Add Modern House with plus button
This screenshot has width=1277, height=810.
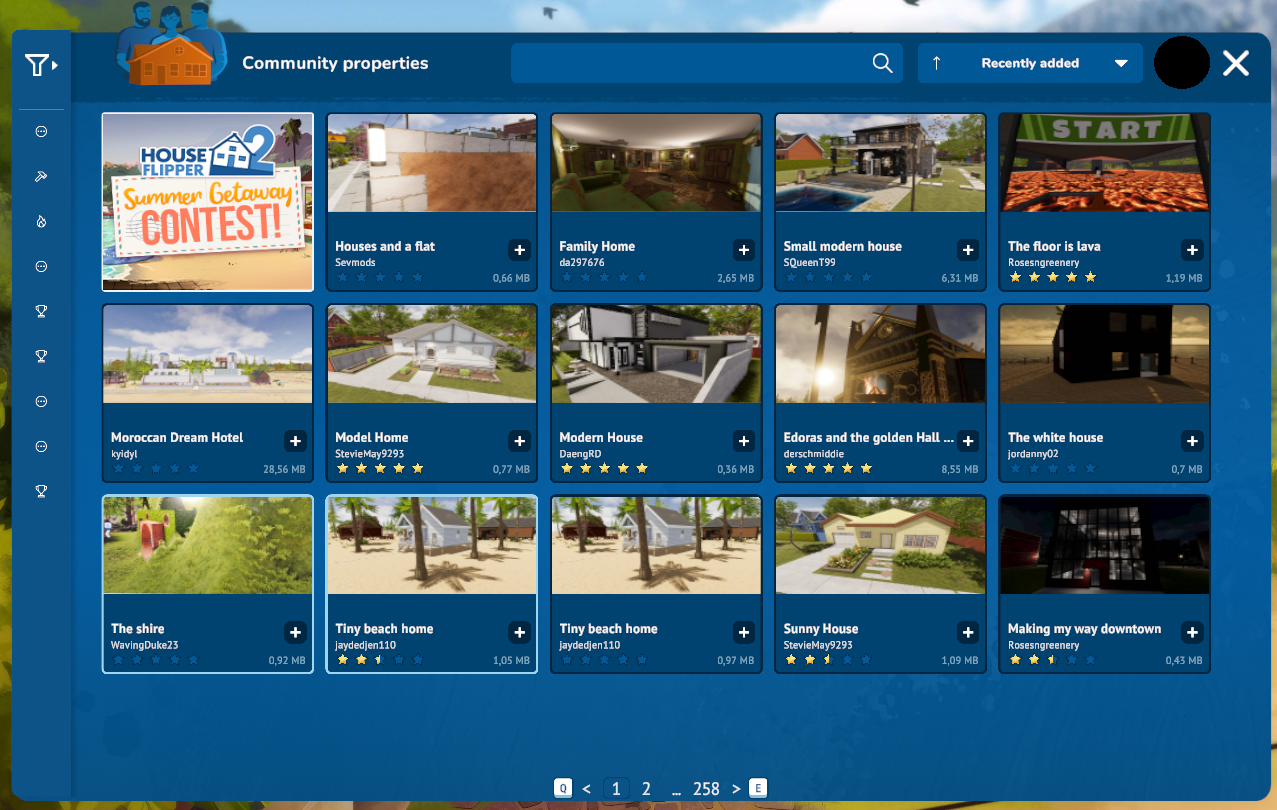coord(743,441)
